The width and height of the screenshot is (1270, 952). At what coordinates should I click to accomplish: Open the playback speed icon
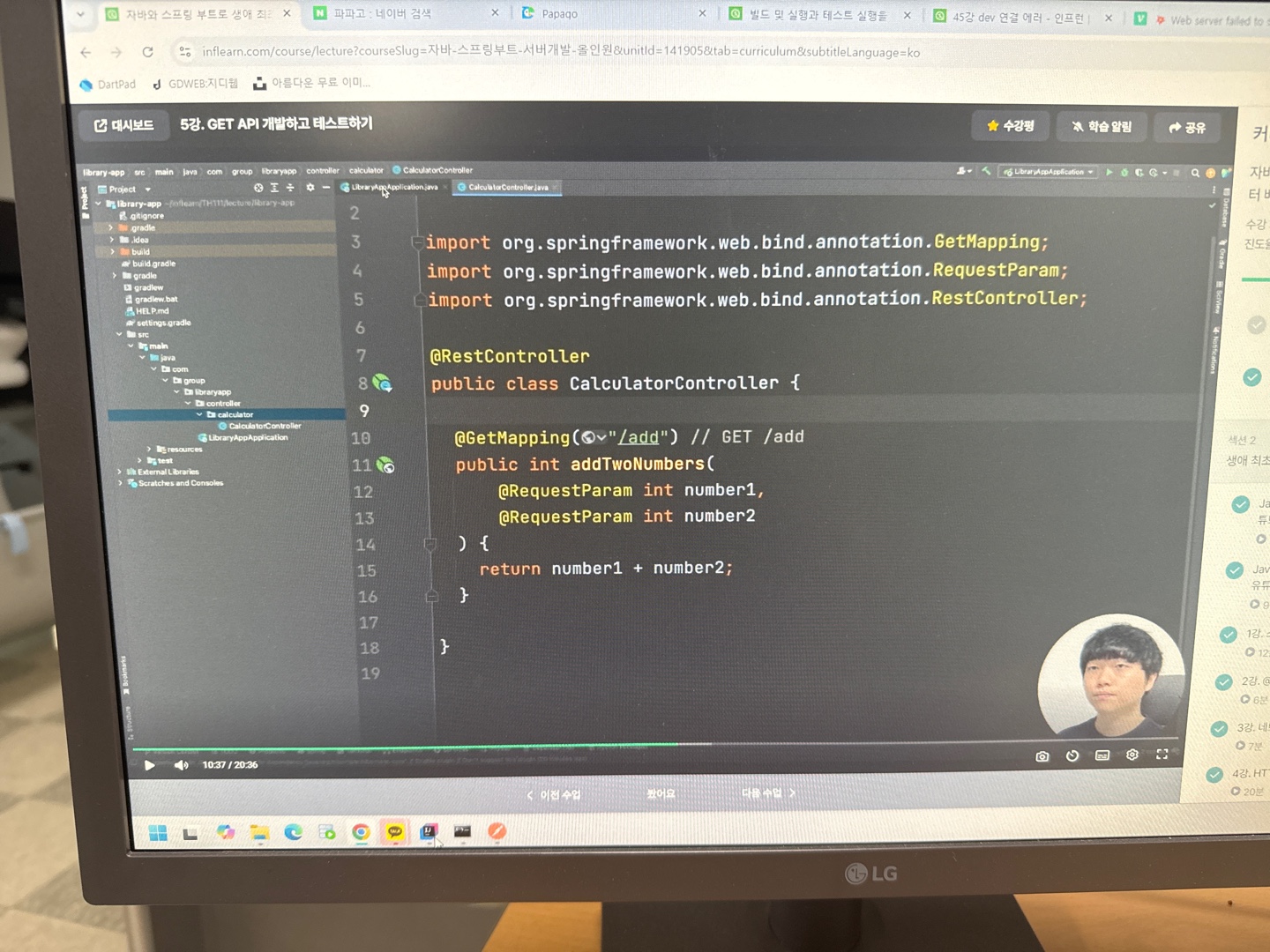click(x=1072, y=755)
